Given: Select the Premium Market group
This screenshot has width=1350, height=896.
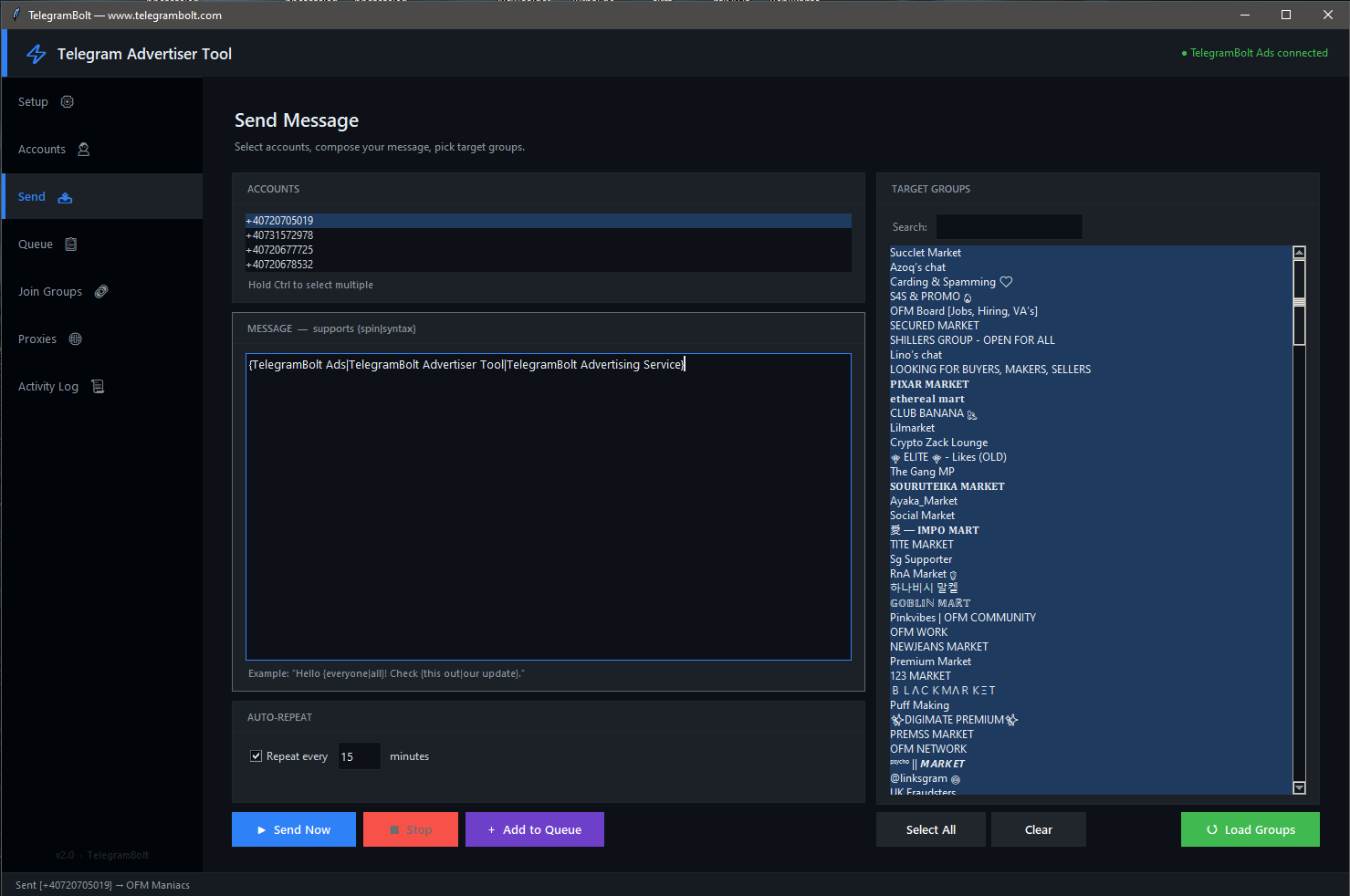Looking at the screenshot, I should (x=1091, y=662).
